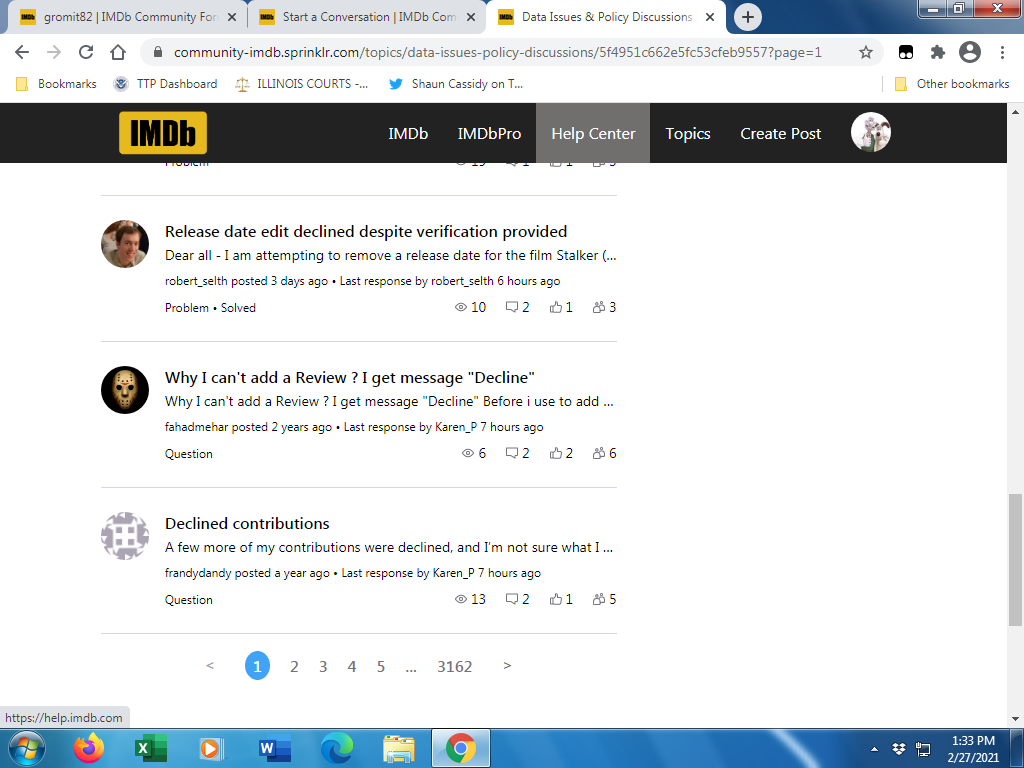
Task: Open Firefox from the taskbar
Action: 89,748
